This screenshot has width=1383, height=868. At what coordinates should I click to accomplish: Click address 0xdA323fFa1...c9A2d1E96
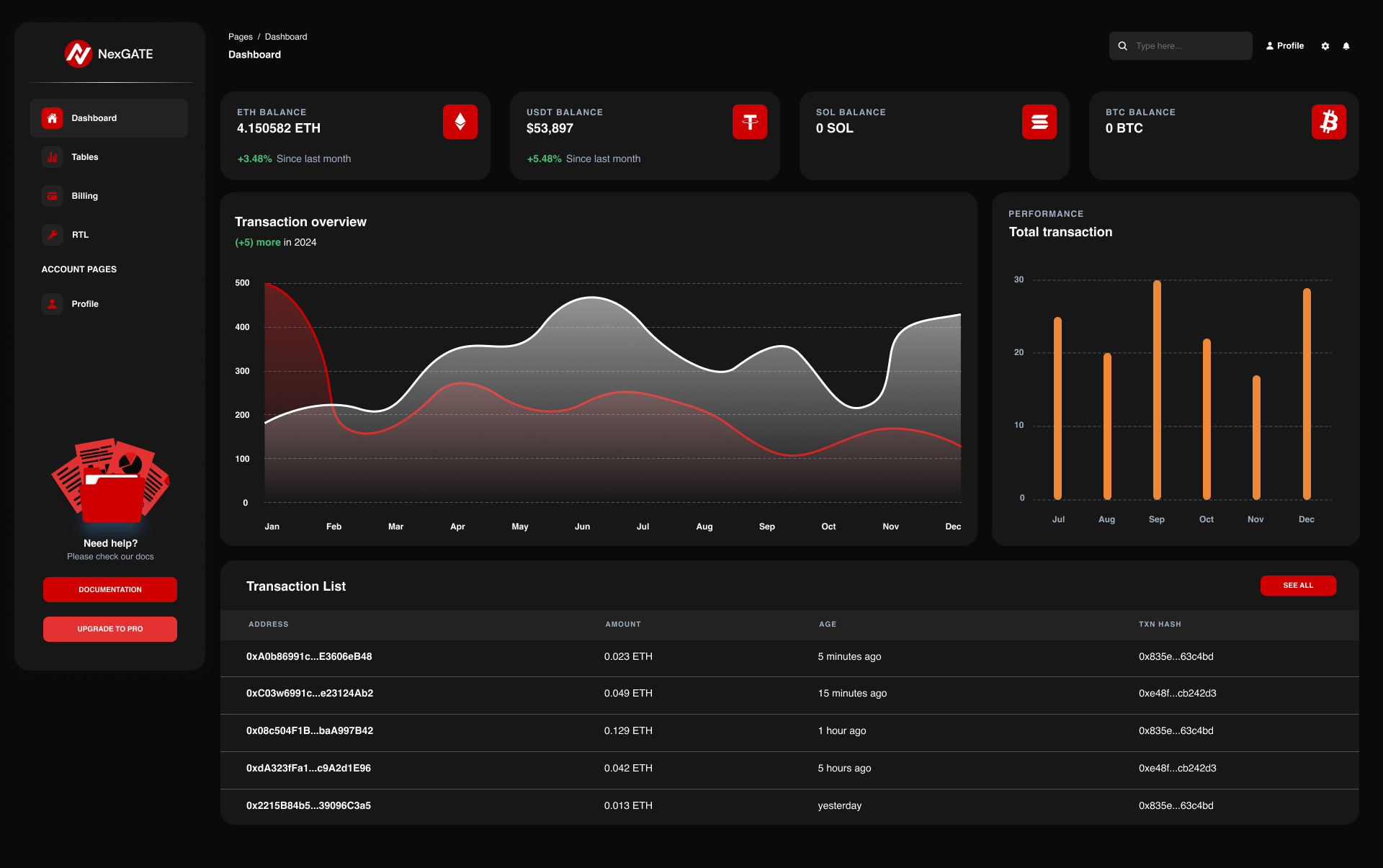coord(308,768)
